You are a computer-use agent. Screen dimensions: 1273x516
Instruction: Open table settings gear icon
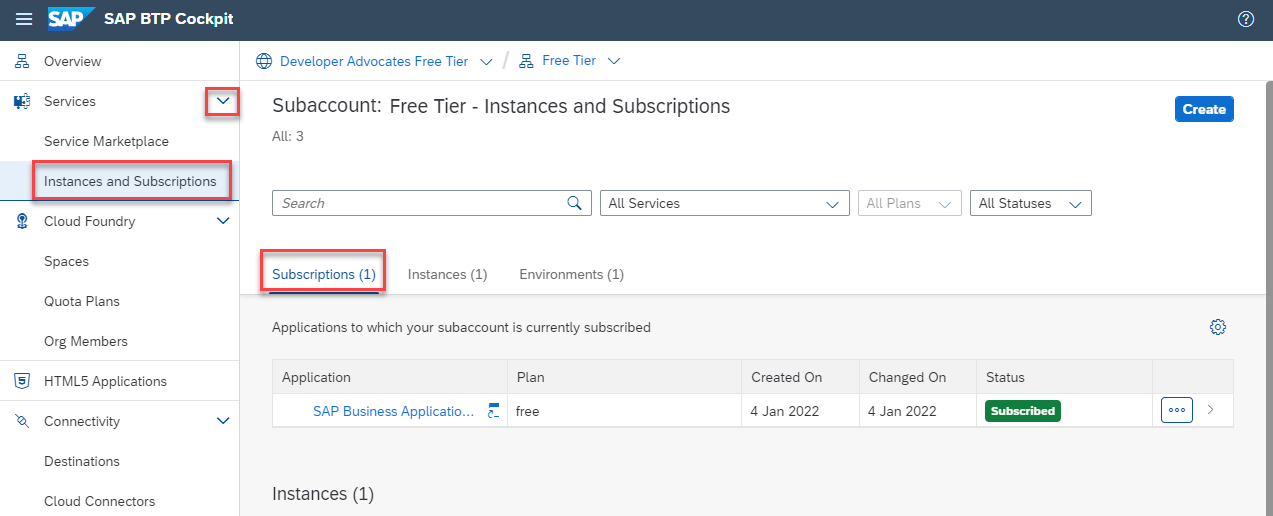pyautogui.click(x=1217, y=327)
